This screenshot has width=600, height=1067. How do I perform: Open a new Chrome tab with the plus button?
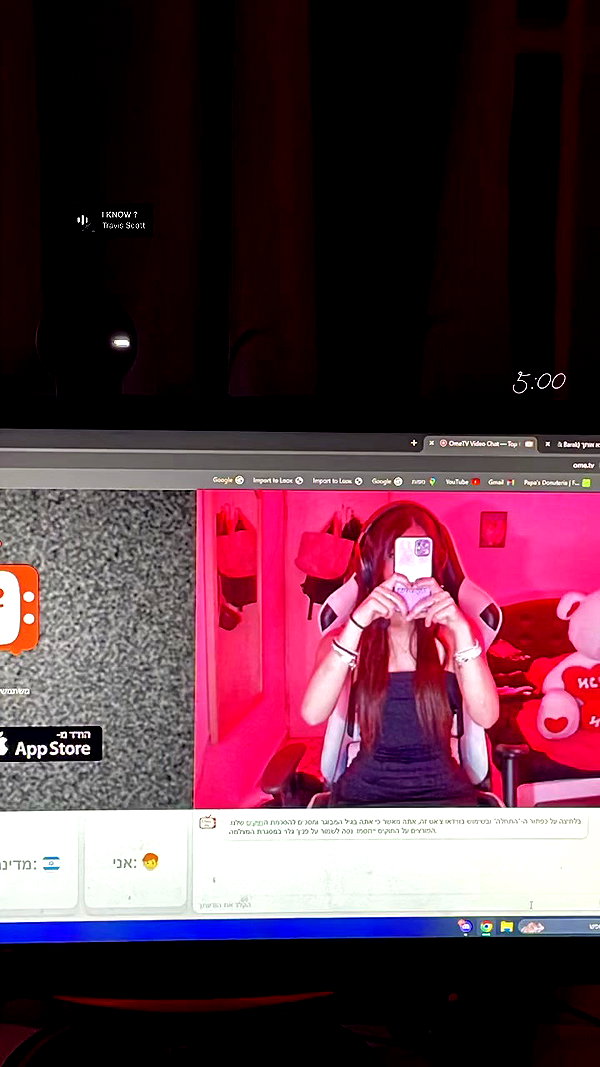pos(413,443)
